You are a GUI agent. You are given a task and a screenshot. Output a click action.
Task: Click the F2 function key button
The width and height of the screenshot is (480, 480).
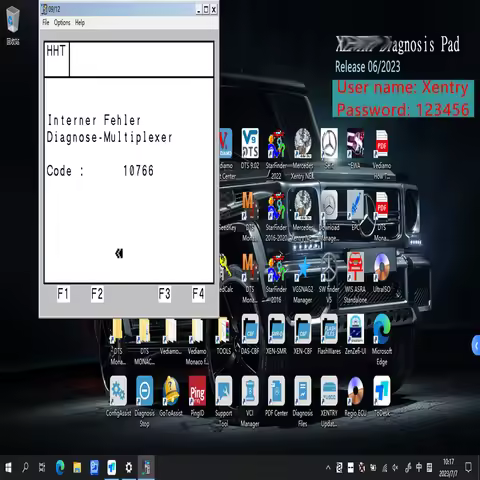[97, 294]
